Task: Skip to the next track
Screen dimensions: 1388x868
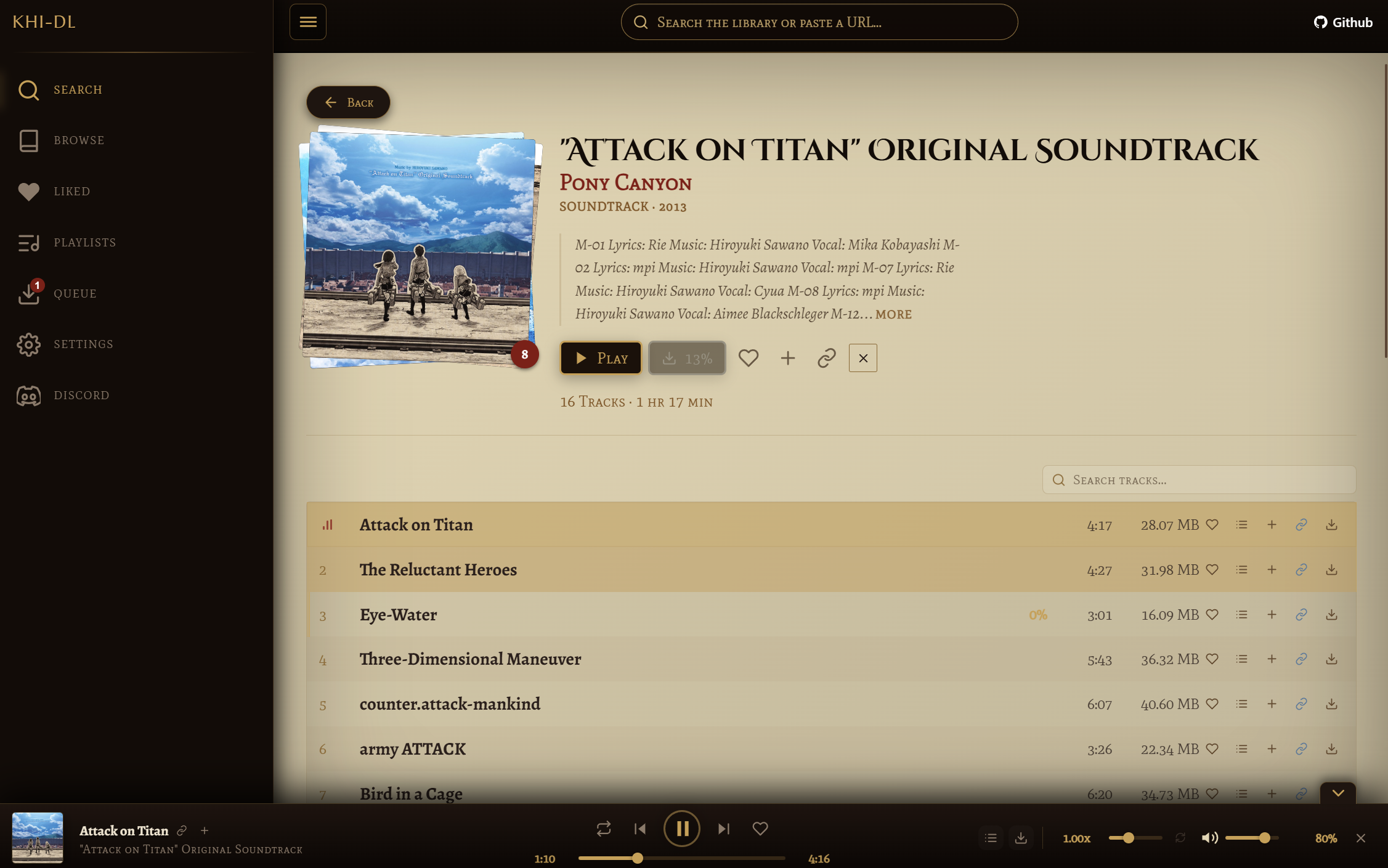Action: 724,829
